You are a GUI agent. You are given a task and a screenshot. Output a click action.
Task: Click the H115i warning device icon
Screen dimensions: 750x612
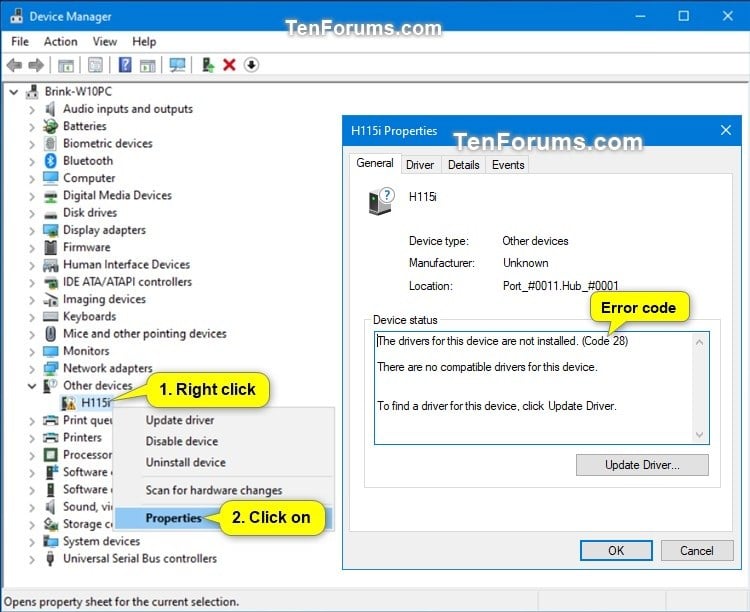tap(68, 403)
